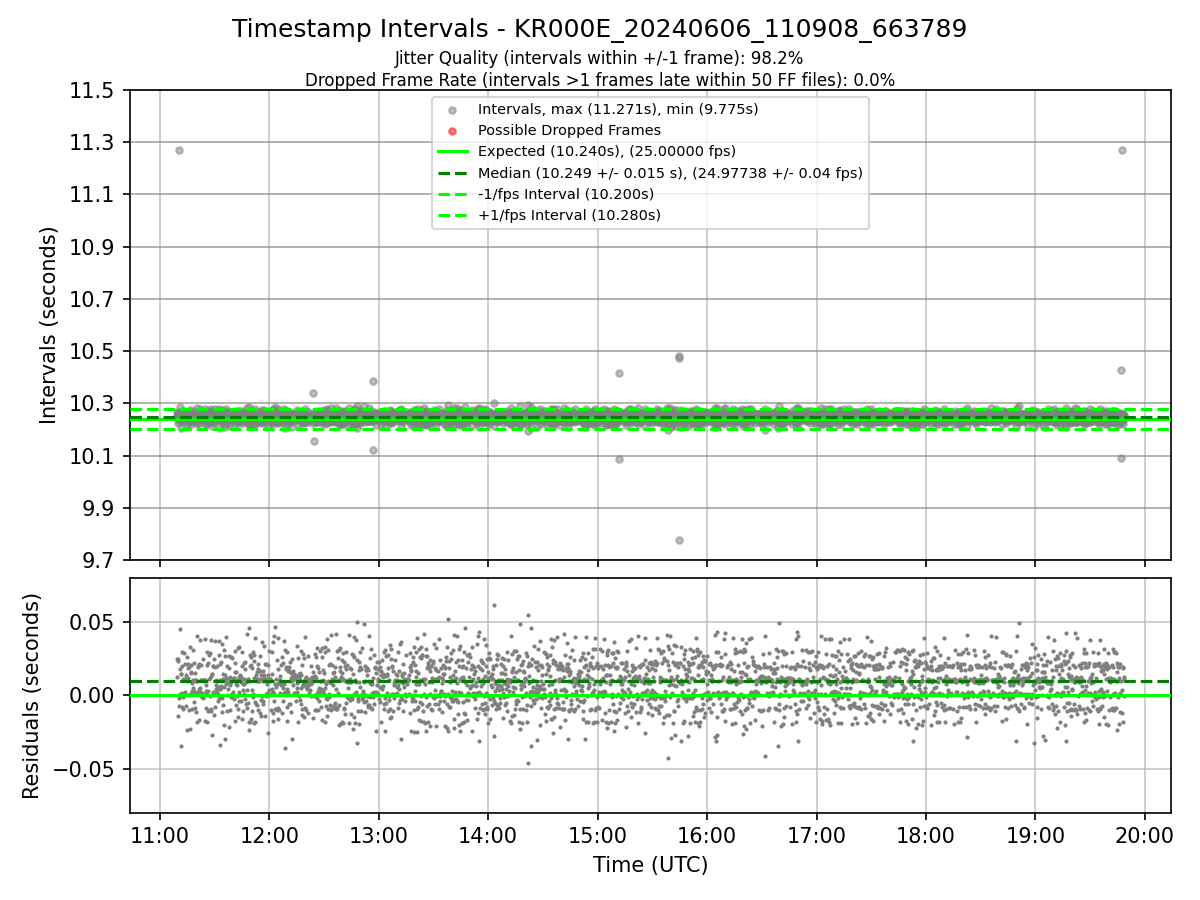This screenshot has width=1200, height=900.
Task: Click the '16:00' time tick label
Action: click(x=706, y=834)
